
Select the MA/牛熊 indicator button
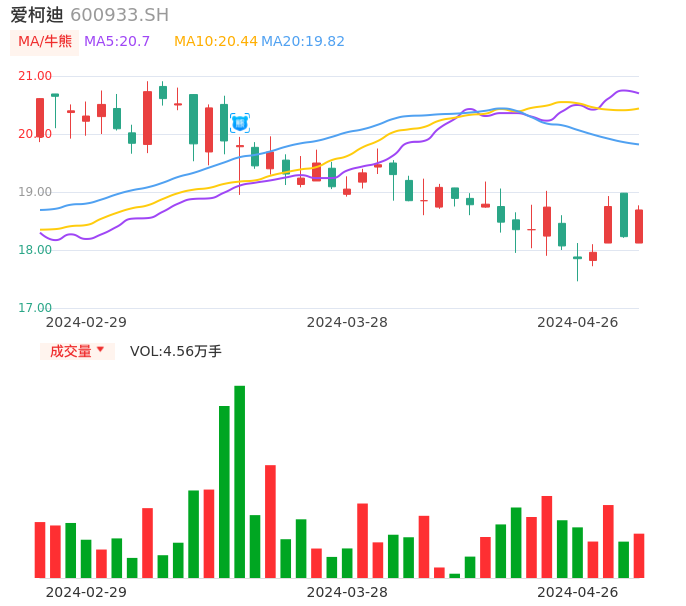pyautogui.click(x=45, y=42)
